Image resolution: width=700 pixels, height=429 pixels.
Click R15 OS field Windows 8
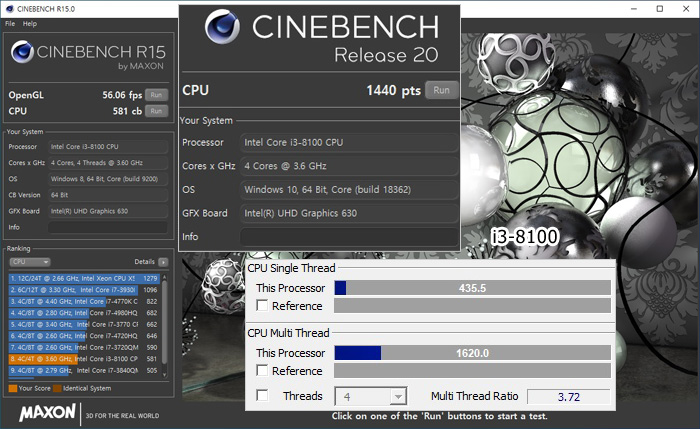[108, 179]
